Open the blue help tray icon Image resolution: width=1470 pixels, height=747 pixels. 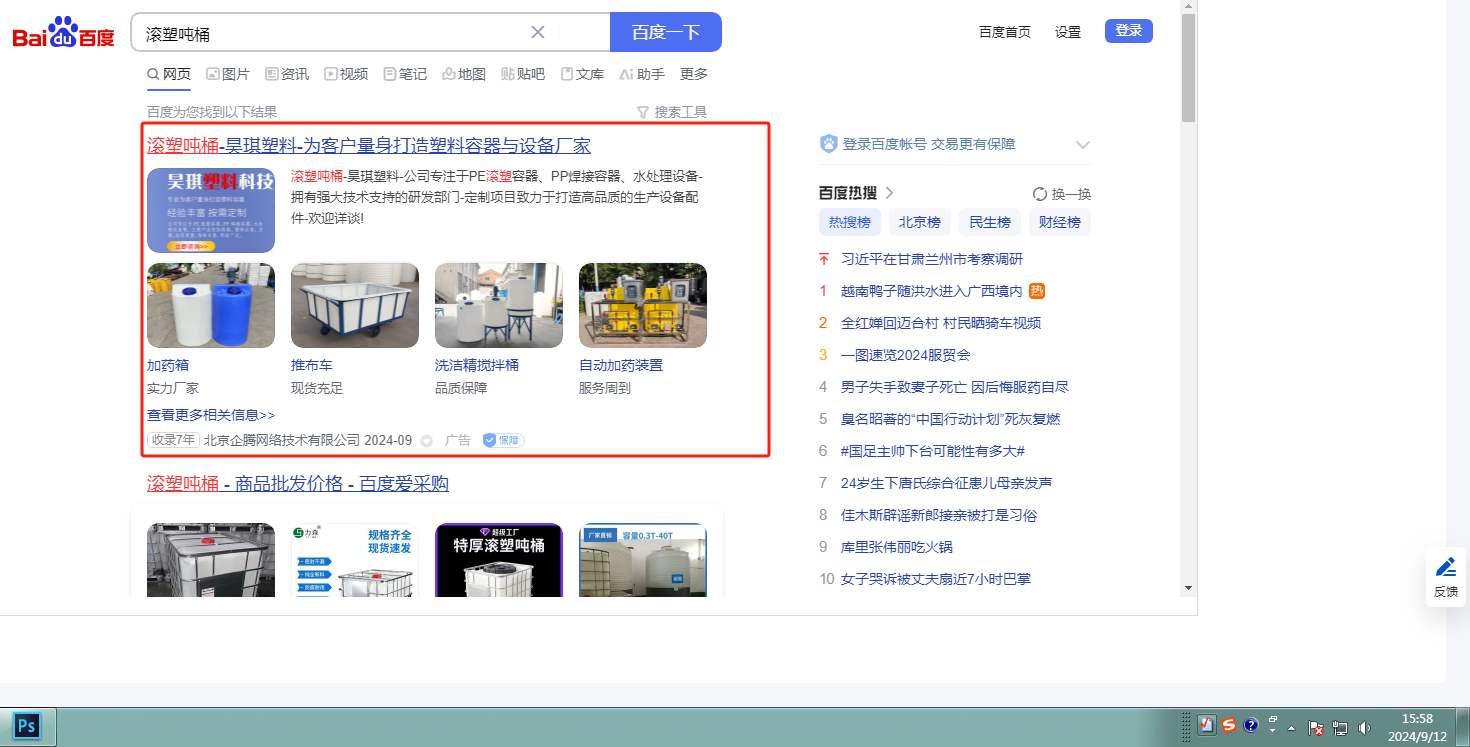pos(1250,725)
